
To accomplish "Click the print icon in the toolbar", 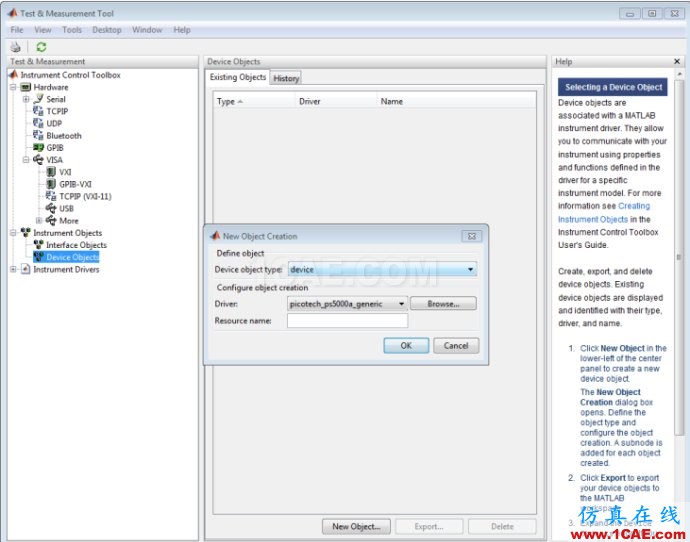I will pyautogui.click(x=15, y=47).
